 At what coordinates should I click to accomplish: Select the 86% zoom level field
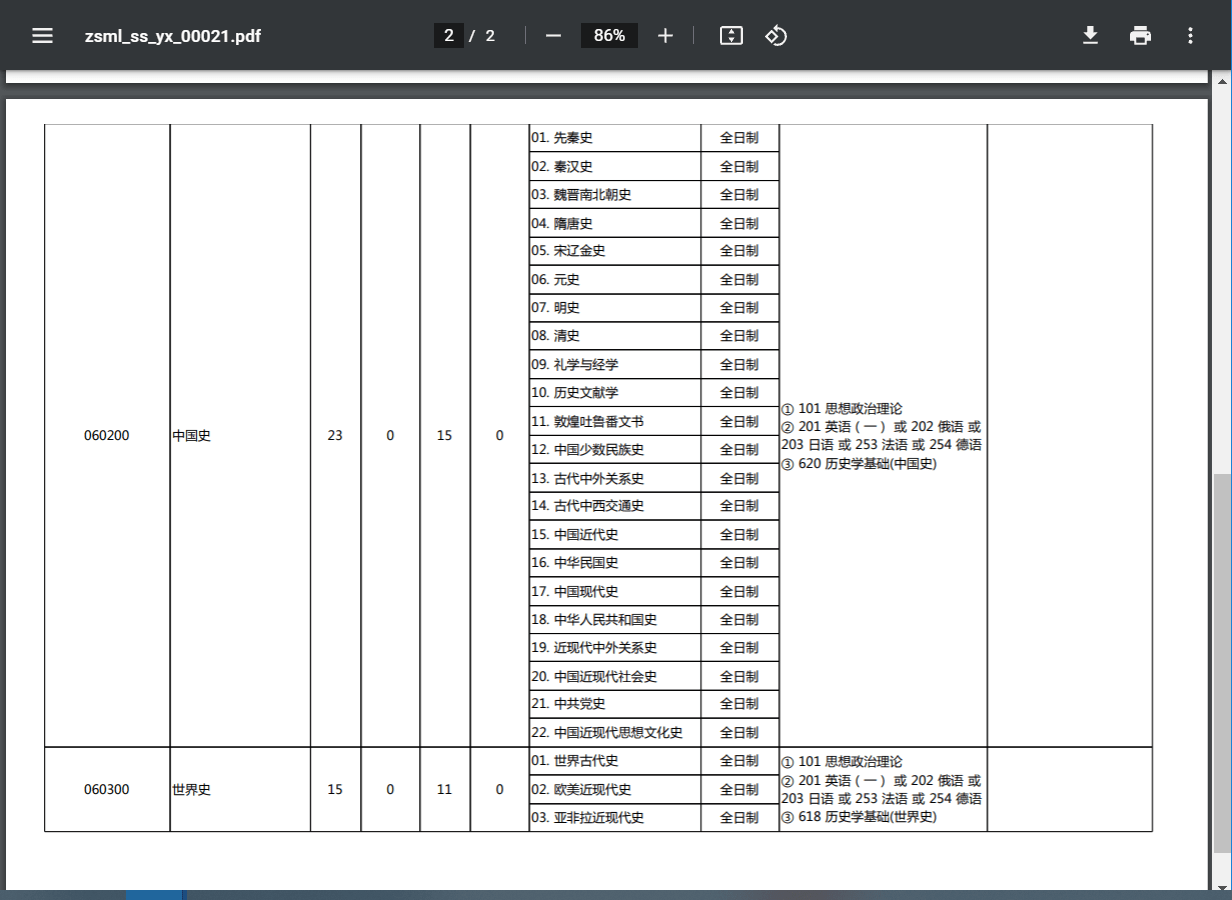(609, 36)
